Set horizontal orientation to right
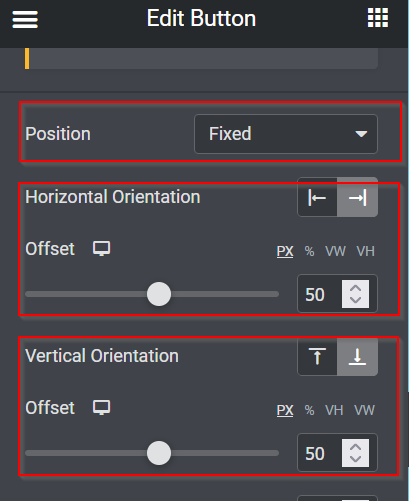Image resolution: width=409 pixels, height=501 pixels. 357,198
